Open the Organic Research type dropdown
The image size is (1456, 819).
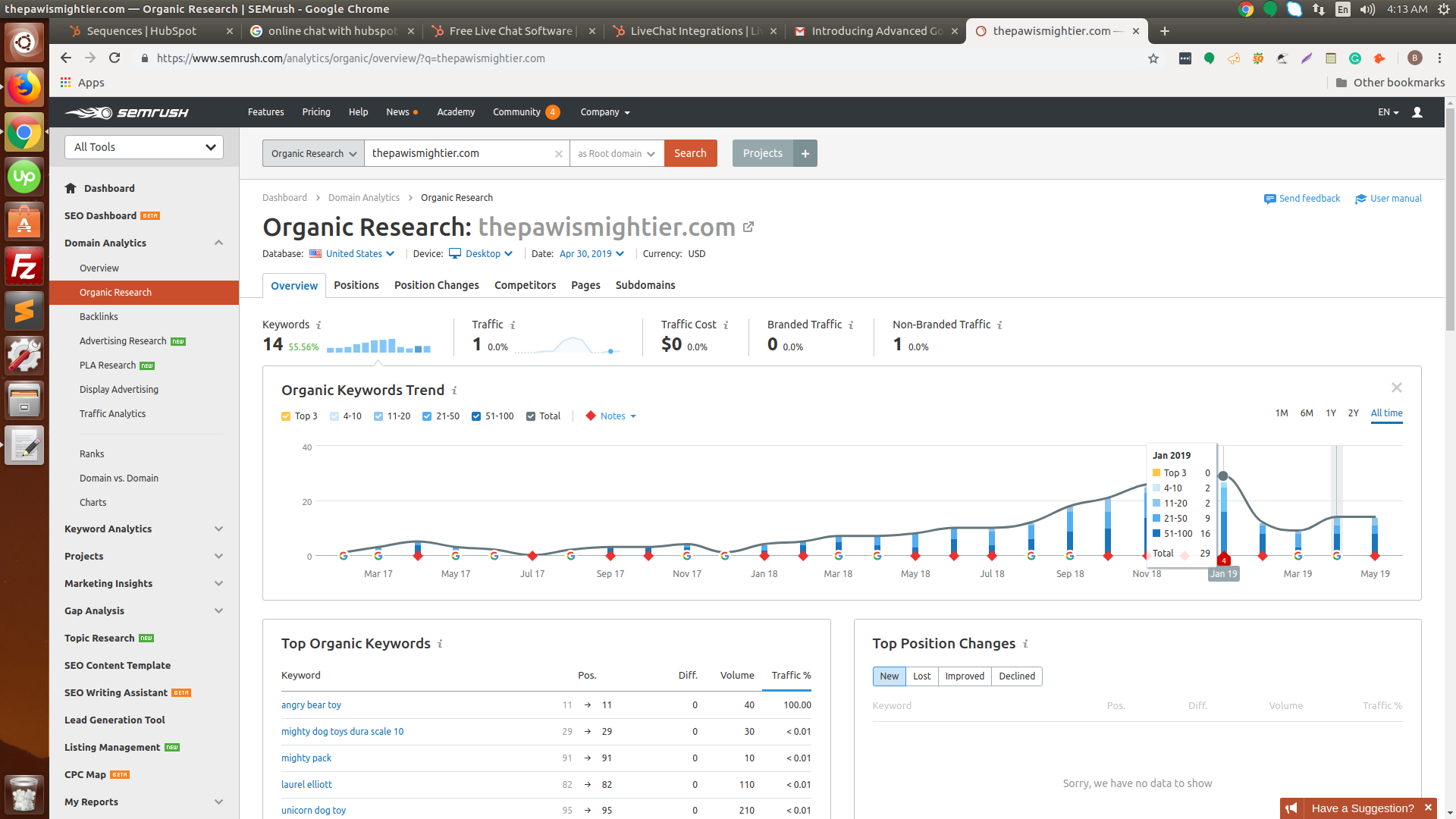coord(313,153)
